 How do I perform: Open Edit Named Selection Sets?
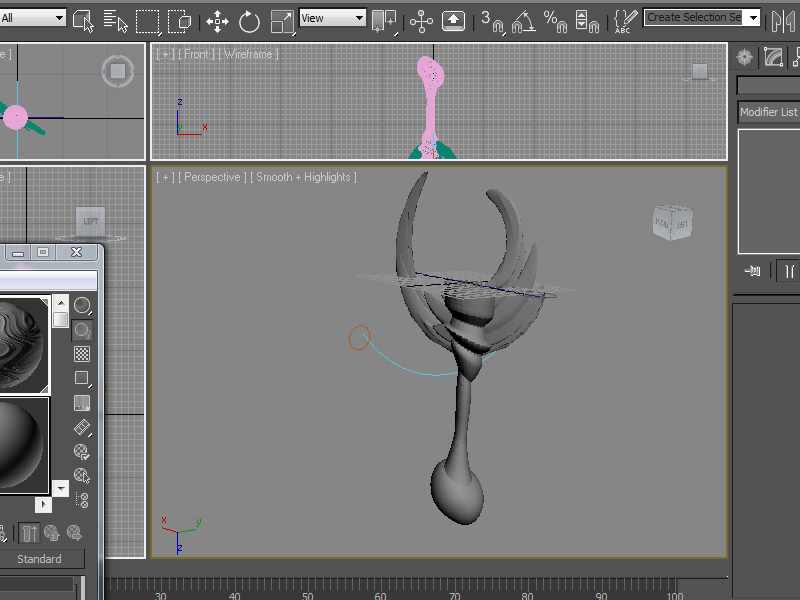(x=626, y=21)
